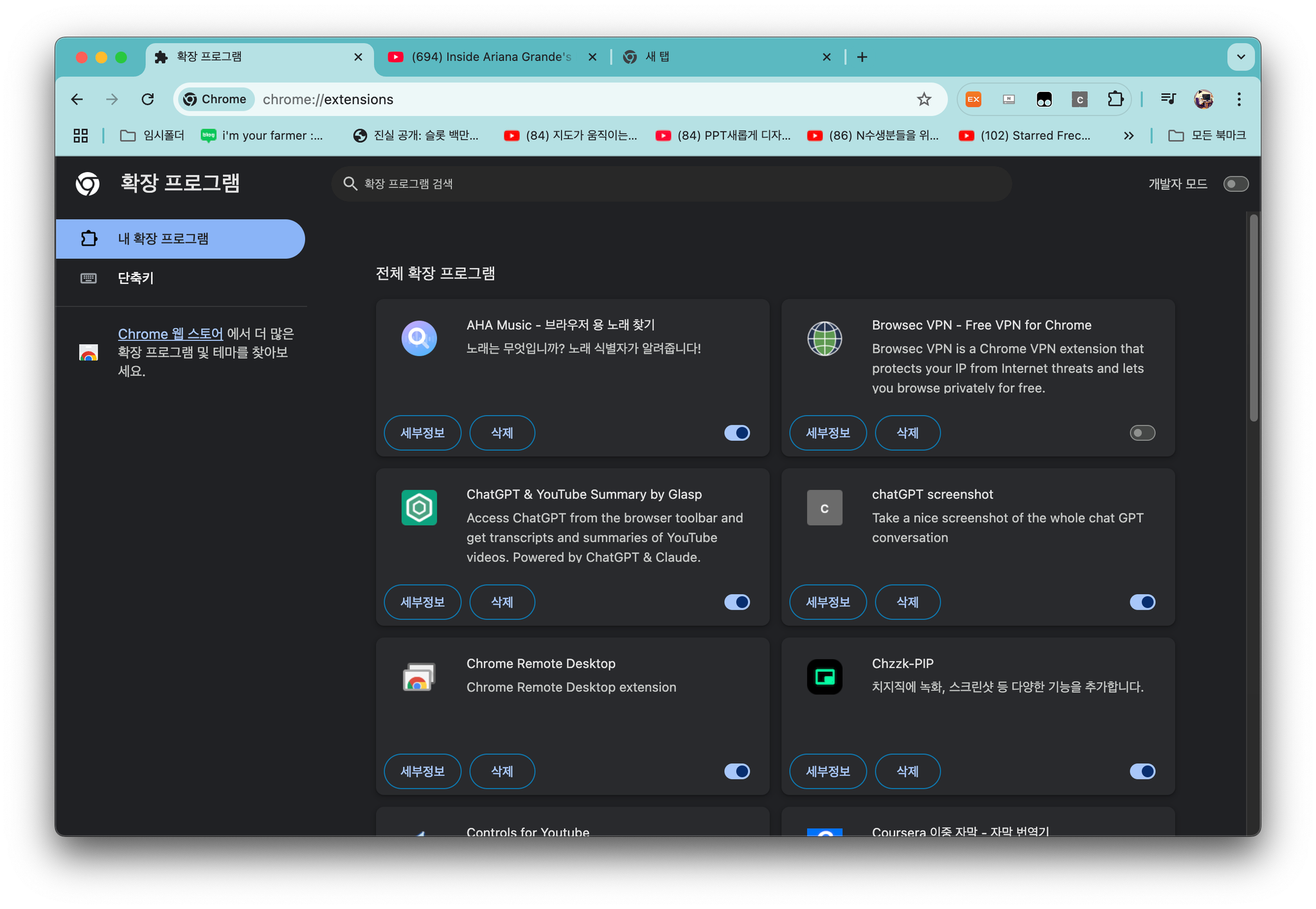Disable the chatGPT screenshot extension

coord(1143,602)
